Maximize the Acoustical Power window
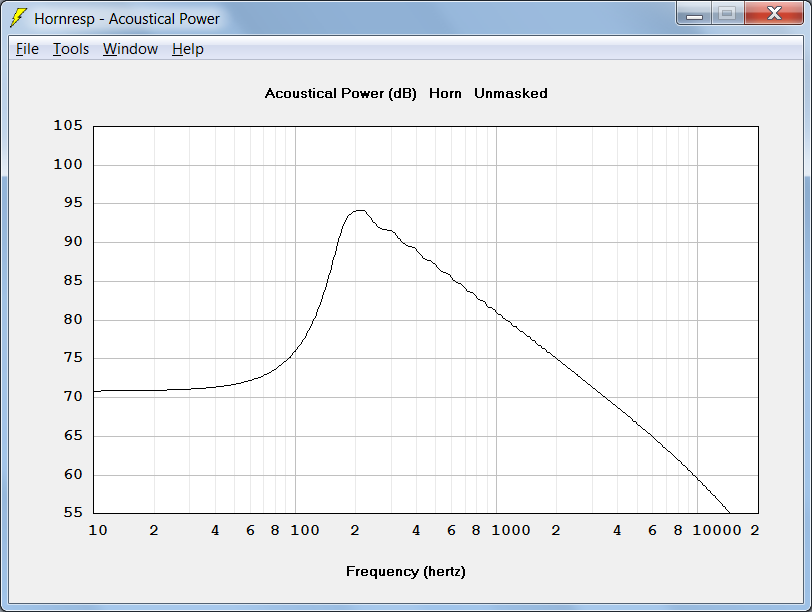The image size is (812, 612). point(728,14)
